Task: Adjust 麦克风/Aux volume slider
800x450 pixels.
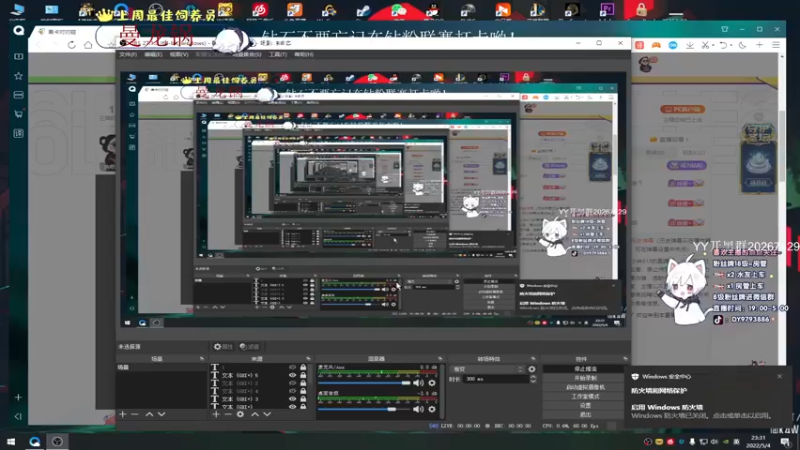Action: pyautogui.click(x=364, y=383)
